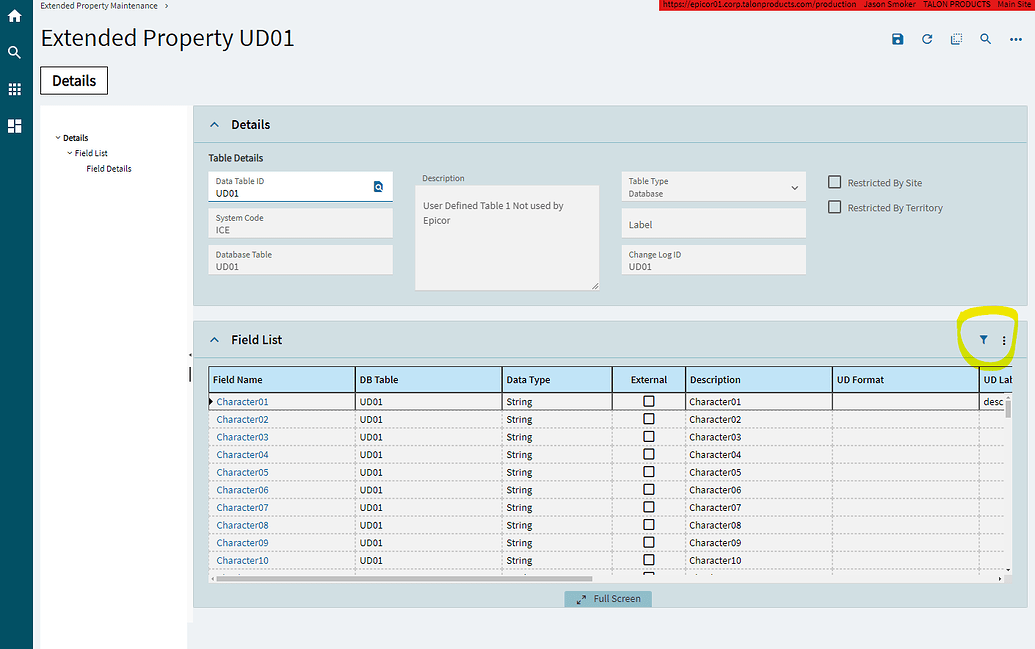Open the overflow menu in the toolbar
The height and width of the screenshot is (649, 1035).
tap(1015, 39)
